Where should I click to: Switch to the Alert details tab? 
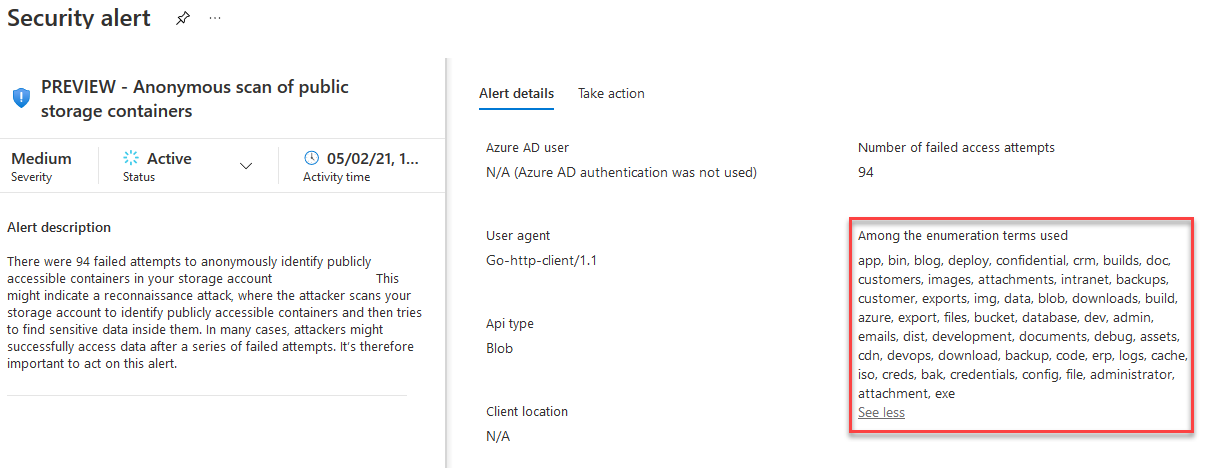[516, 94]
